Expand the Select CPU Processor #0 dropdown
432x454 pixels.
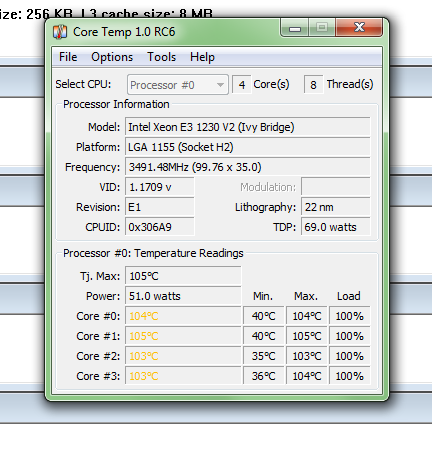tap(178, 85)
